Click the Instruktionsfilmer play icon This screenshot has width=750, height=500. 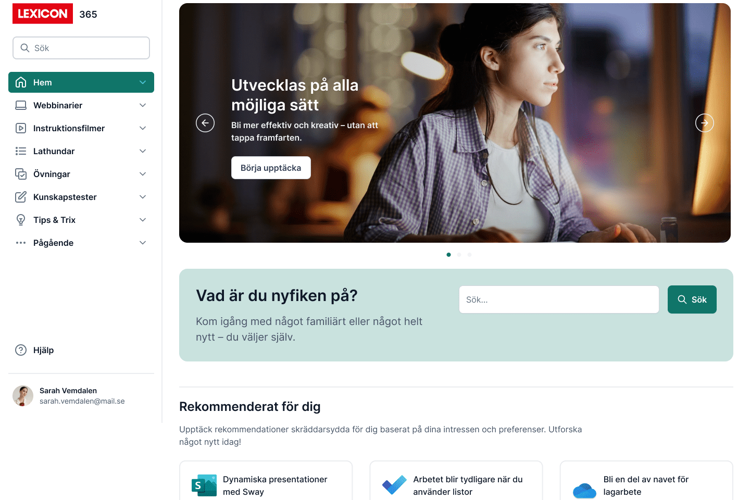coord(21,128)
